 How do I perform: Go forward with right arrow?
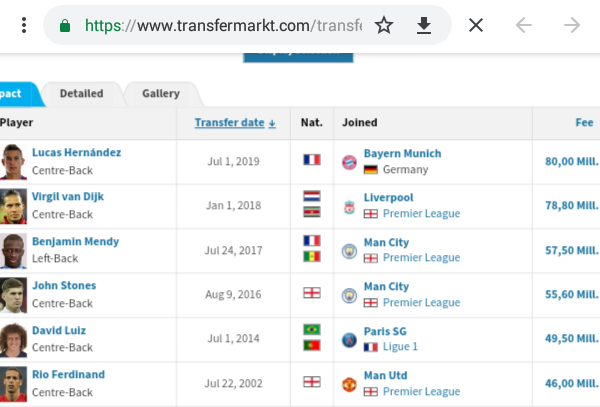coord(572,25)
